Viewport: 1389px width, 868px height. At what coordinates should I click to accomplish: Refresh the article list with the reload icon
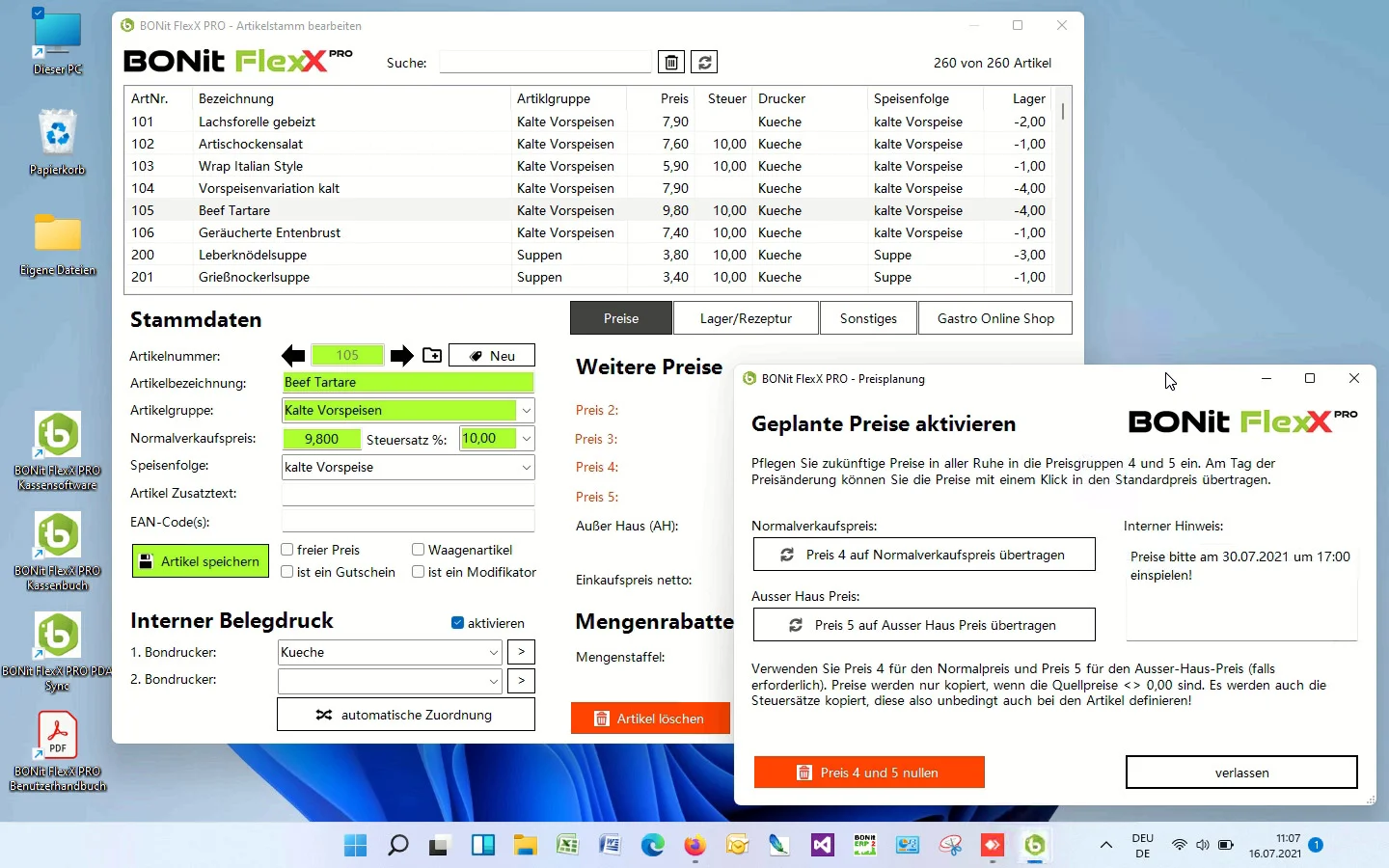tap(704, 62)
